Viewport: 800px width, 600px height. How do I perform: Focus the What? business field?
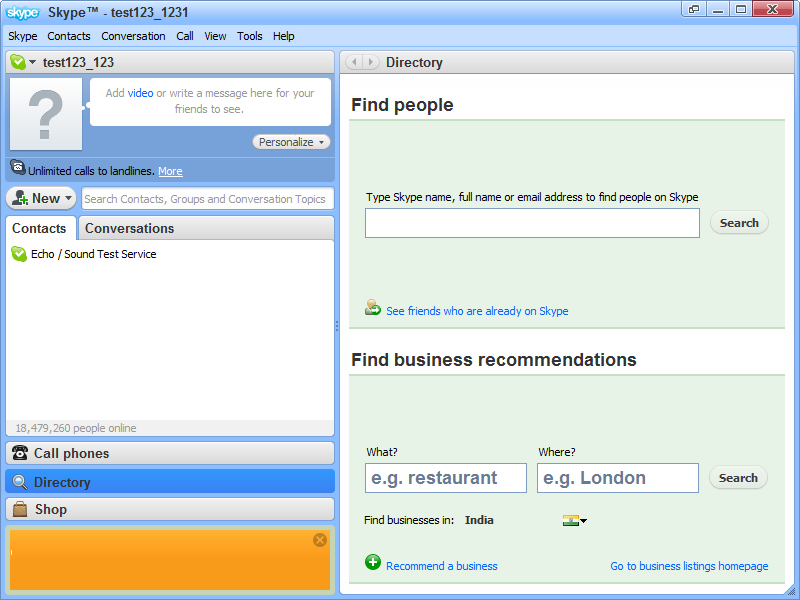[x=446, y=478]
